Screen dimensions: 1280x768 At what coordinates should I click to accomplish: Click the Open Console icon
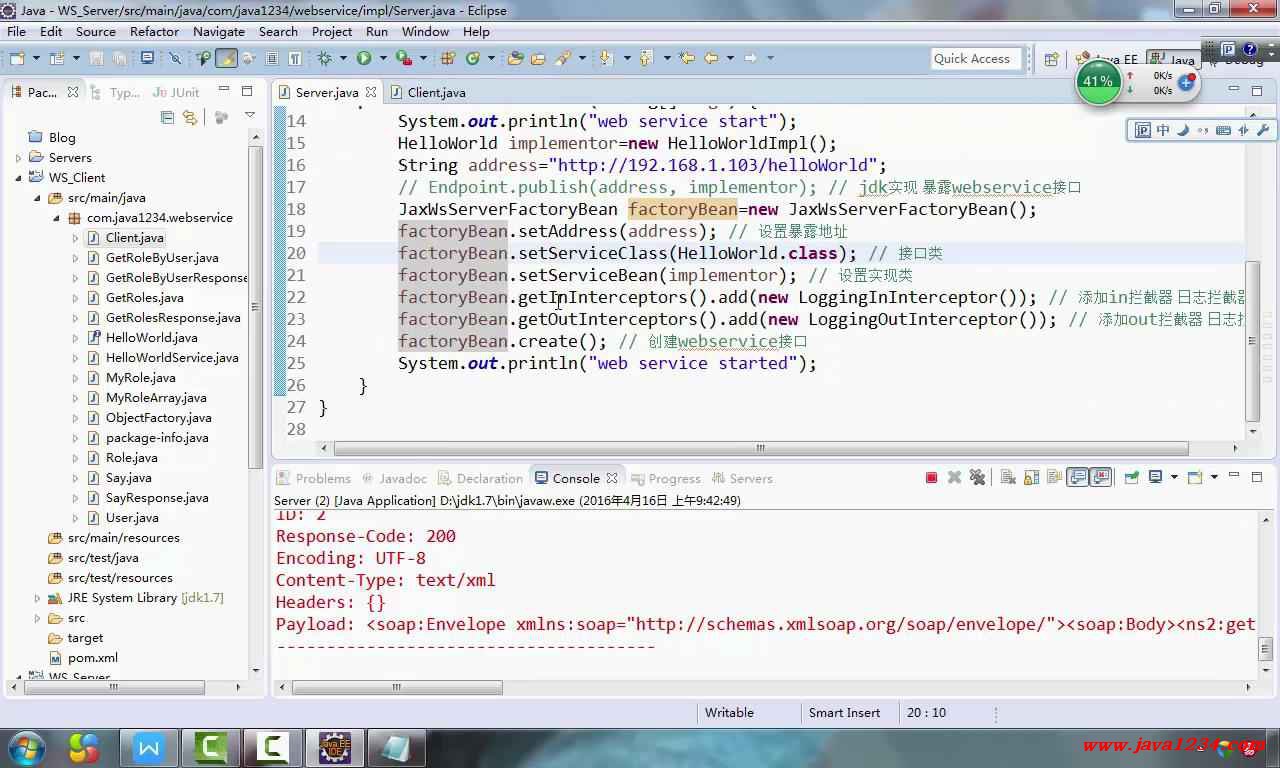[1195, 478]
